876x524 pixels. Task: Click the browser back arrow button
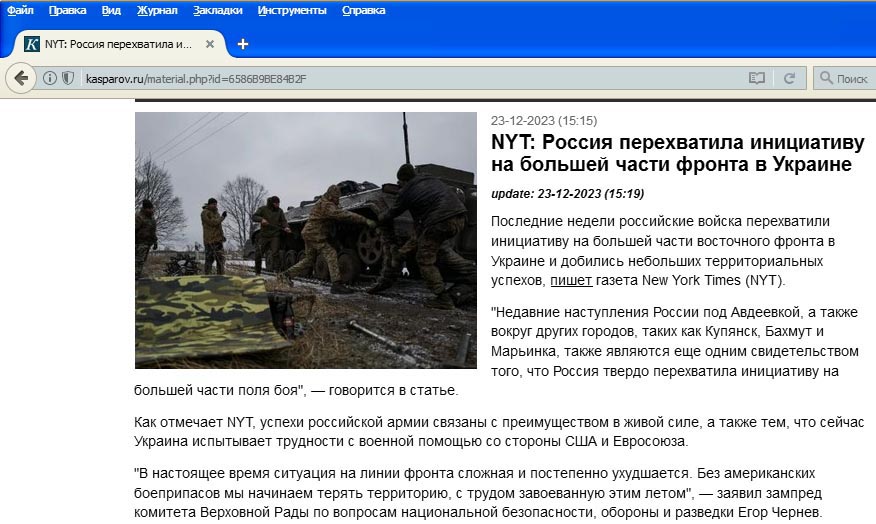click(x=21, y=78)
